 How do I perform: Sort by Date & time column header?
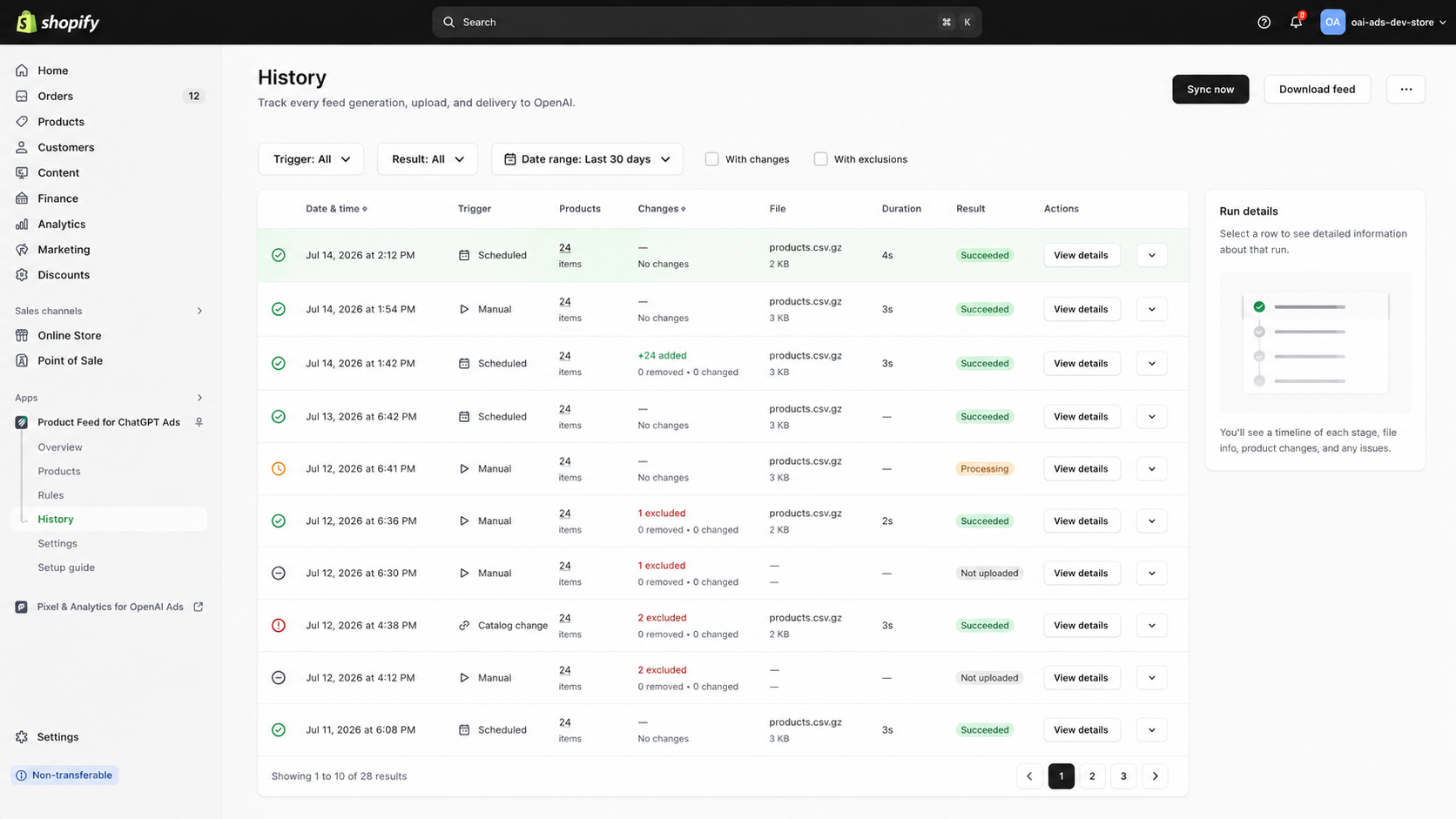(x=336, y=209)
